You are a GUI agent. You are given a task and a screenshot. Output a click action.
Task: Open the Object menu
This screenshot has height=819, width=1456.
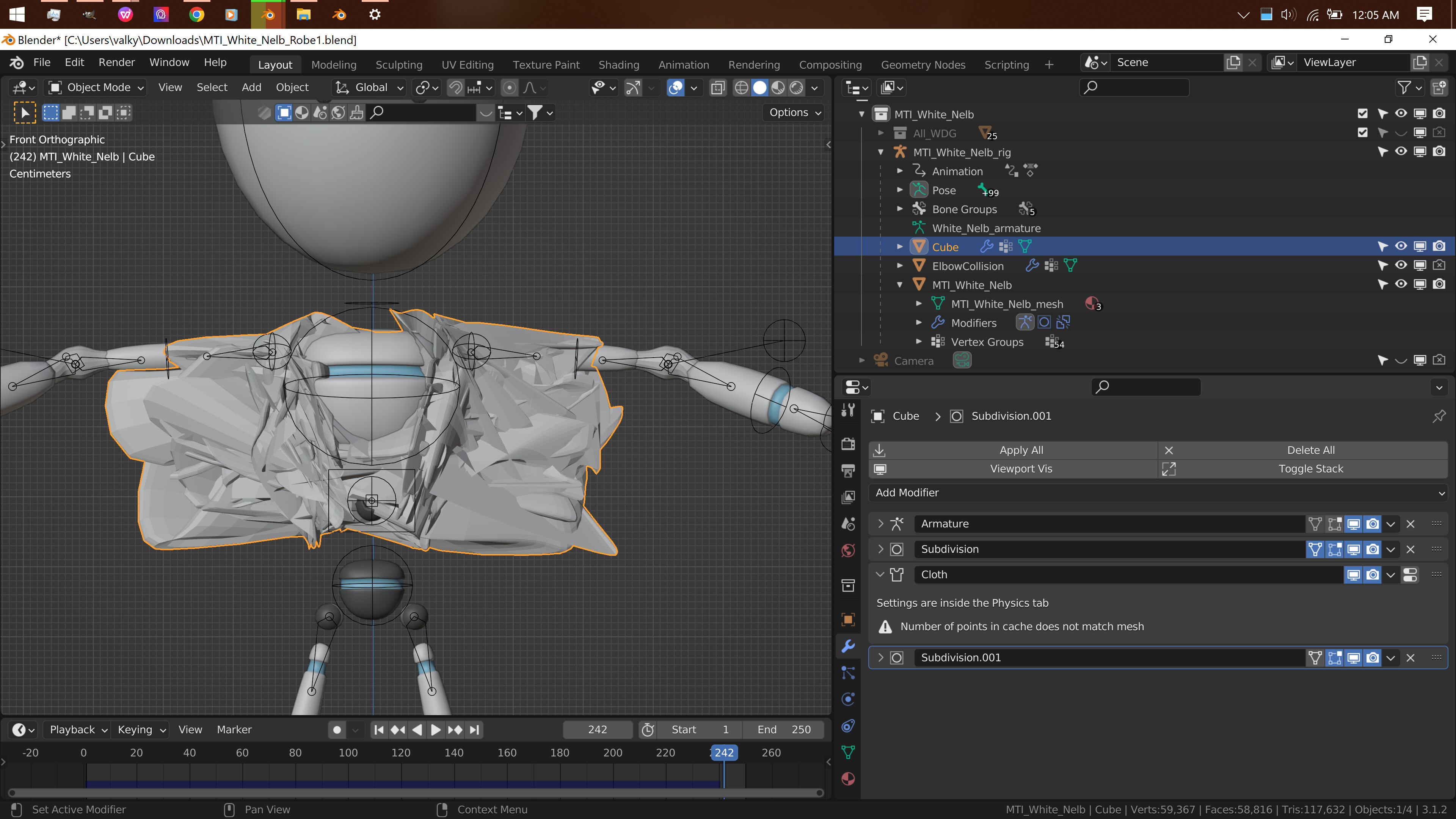click(292, 88)
